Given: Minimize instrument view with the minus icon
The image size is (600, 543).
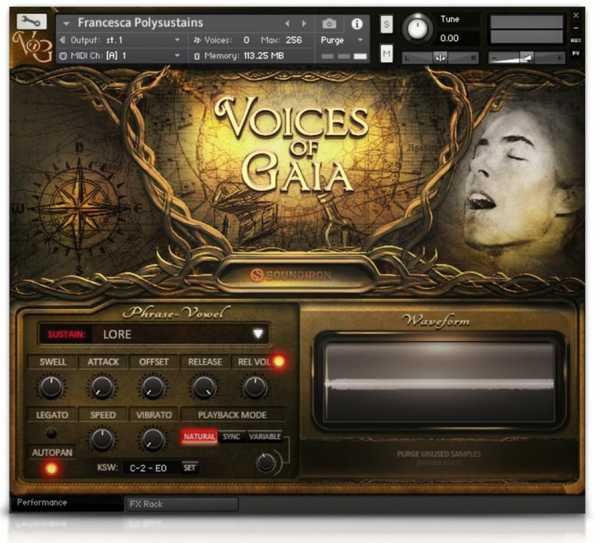Looking at the screenshot, I should click(576, 28).
